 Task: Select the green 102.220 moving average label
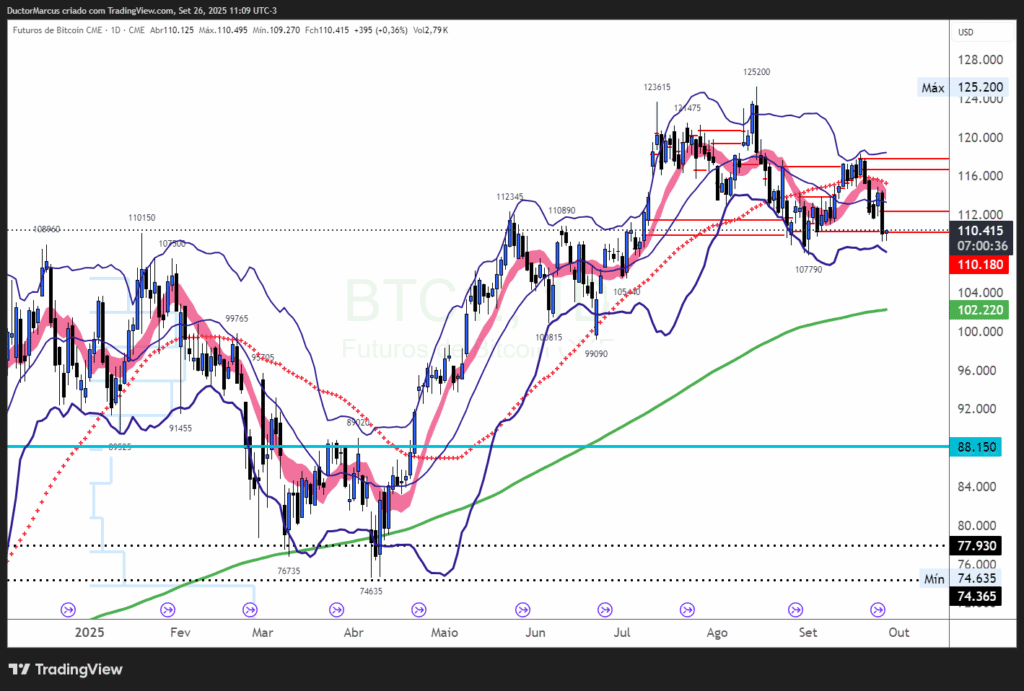pos(980,311)
